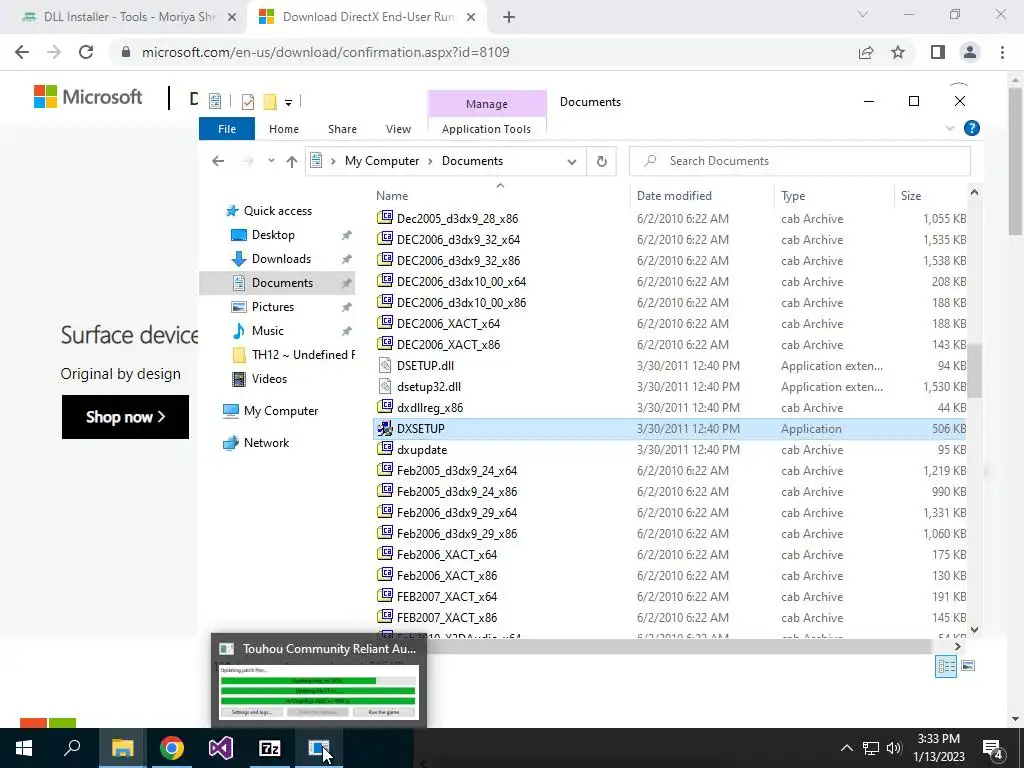
Task: Open Videos in the navigation pane
Action: pyautogui.click(x=269, y=379)
